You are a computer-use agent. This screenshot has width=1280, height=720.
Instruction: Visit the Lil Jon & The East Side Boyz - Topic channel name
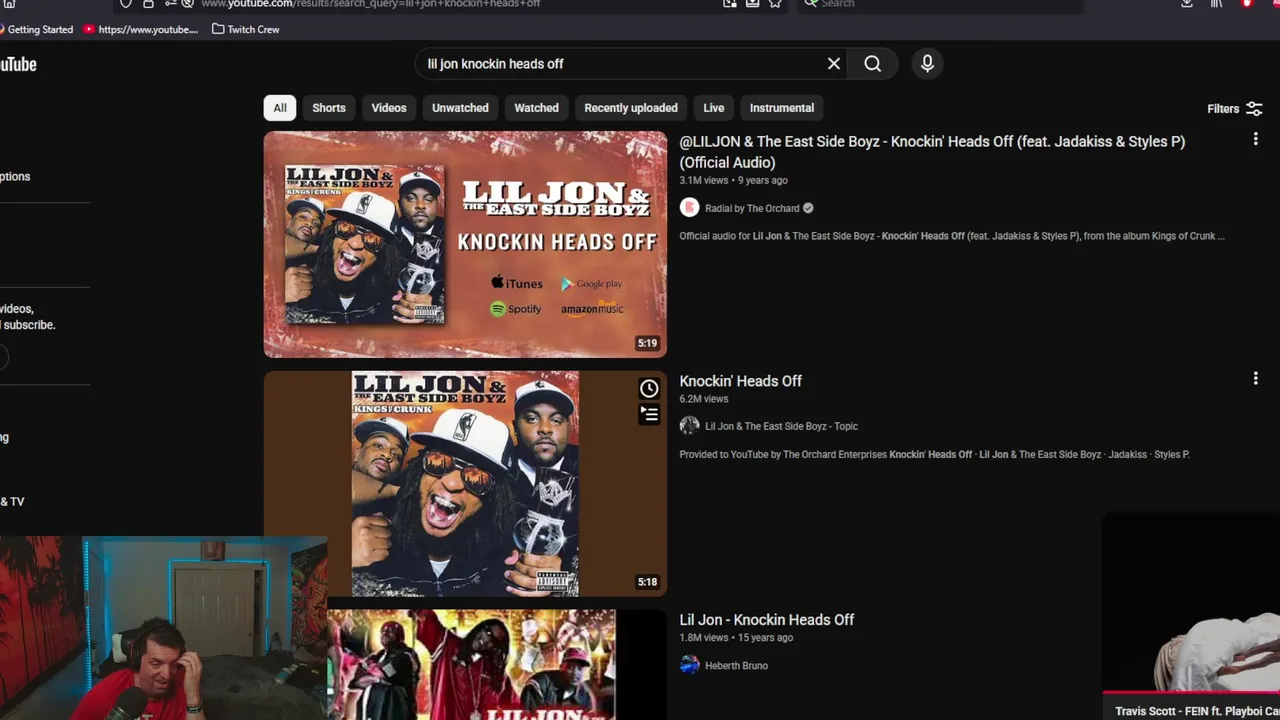781,426
